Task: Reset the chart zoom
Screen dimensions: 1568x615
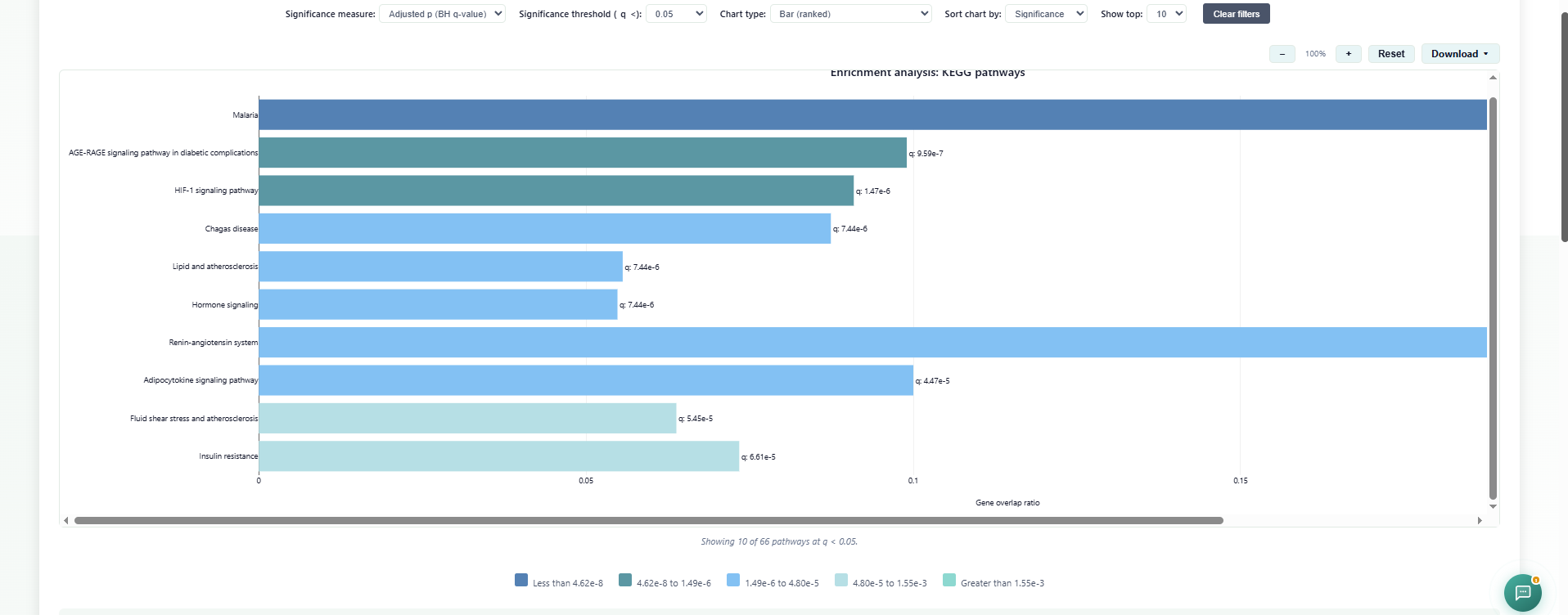Action: point(1391,54)
